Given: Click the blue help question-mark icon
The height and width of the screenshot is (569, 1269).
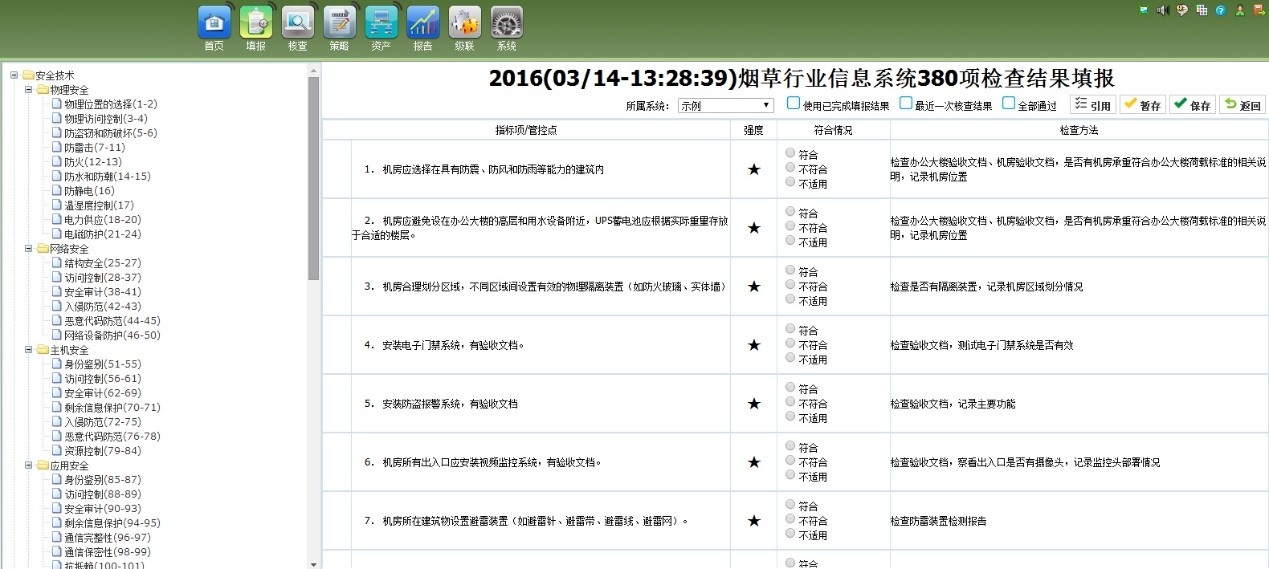Looking at the screenshot, I should click(x=1221, y=10).
